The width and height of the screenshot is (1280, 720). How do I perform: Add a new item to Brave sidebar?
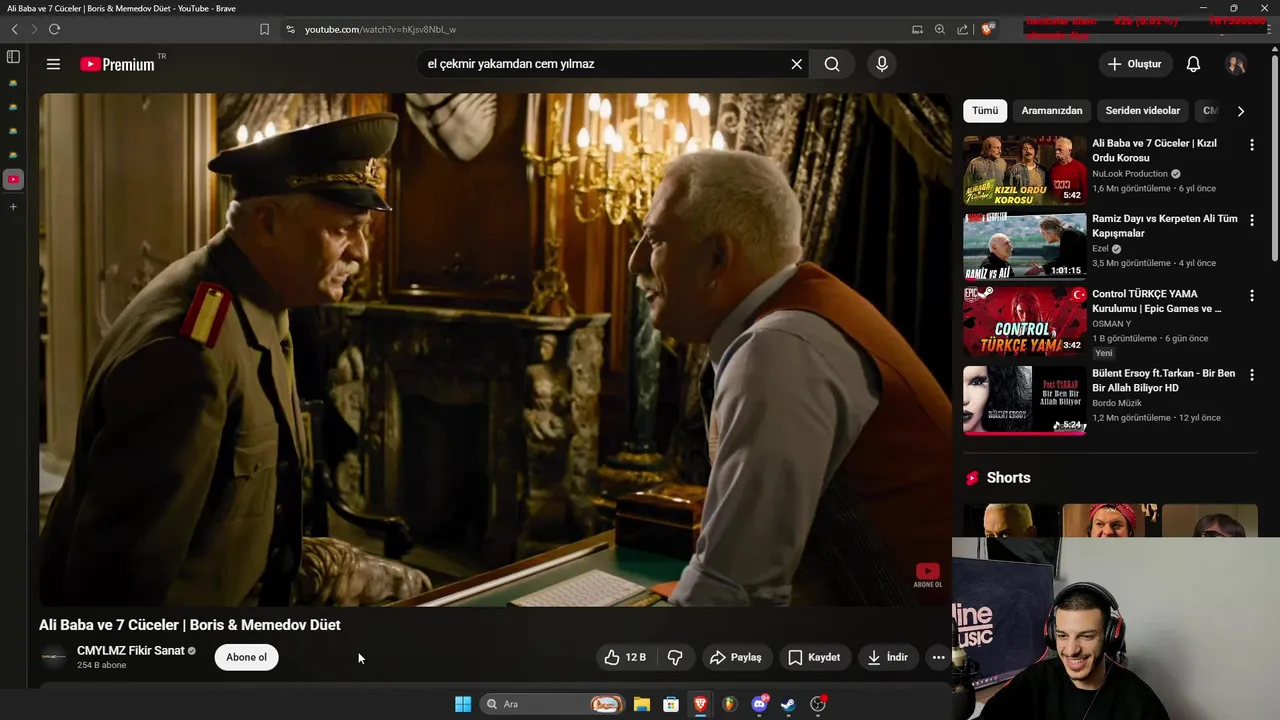[x=13, y=207]
